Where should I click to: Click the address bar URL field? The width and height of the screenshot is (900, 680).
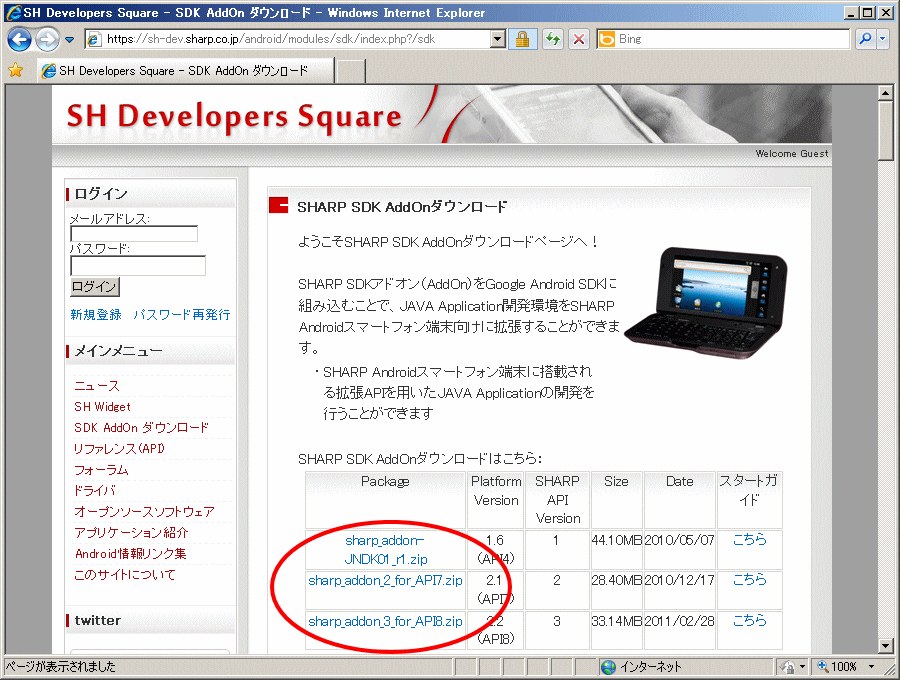(288, 39)
